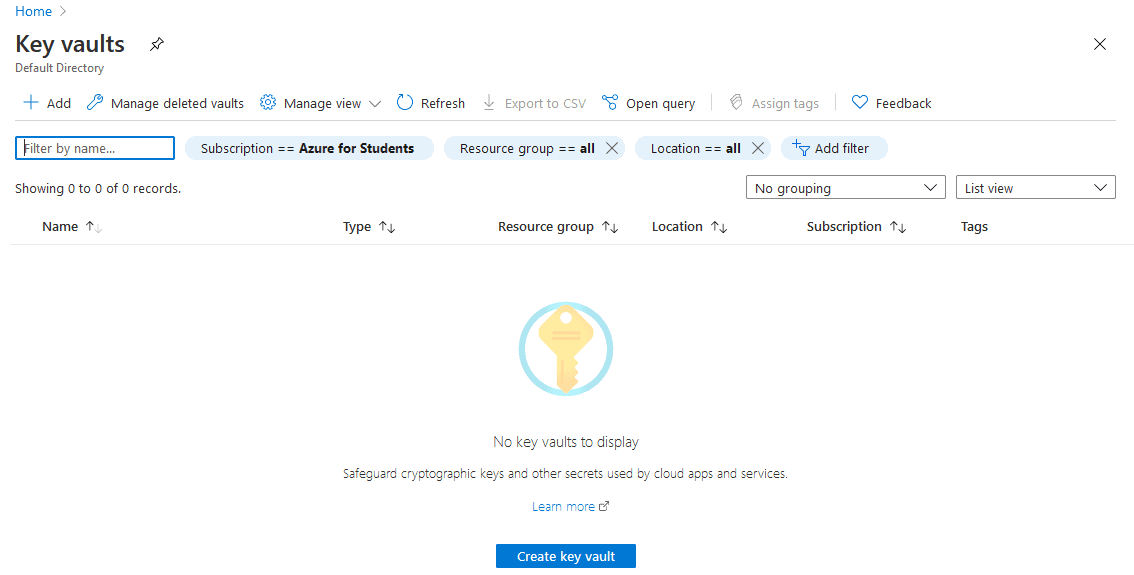Open the Feedback heart button
Screen dimensions: 1134x575
pyautogui.click(x=891, y=103)
